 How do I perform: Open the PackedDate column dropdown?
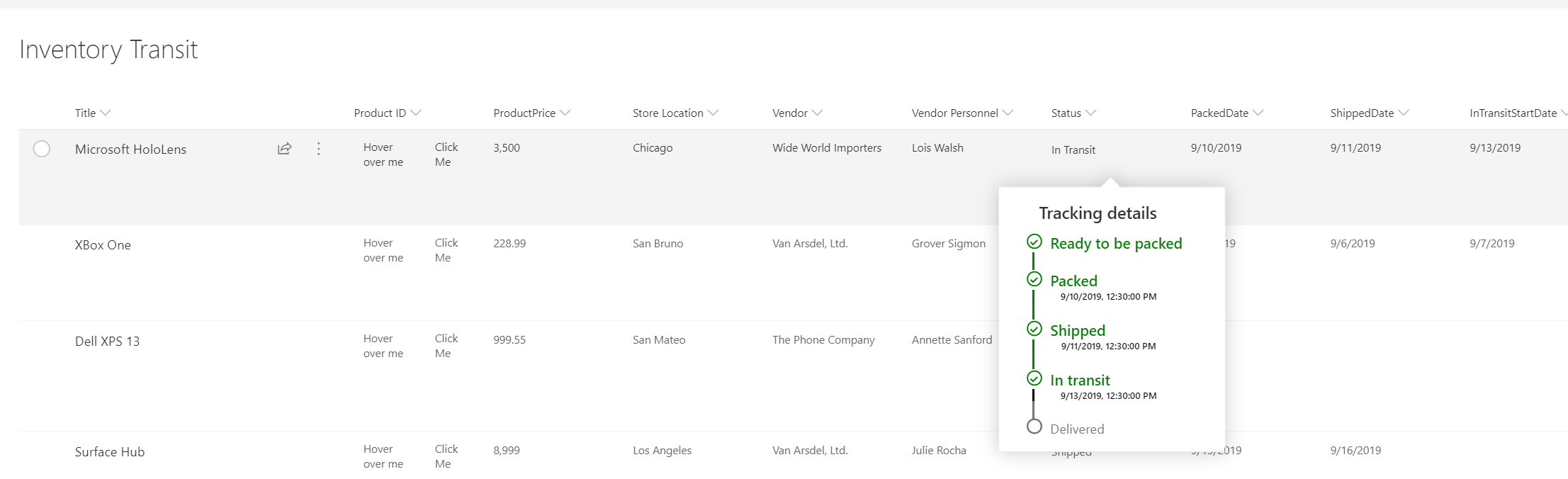point(1258,113)
